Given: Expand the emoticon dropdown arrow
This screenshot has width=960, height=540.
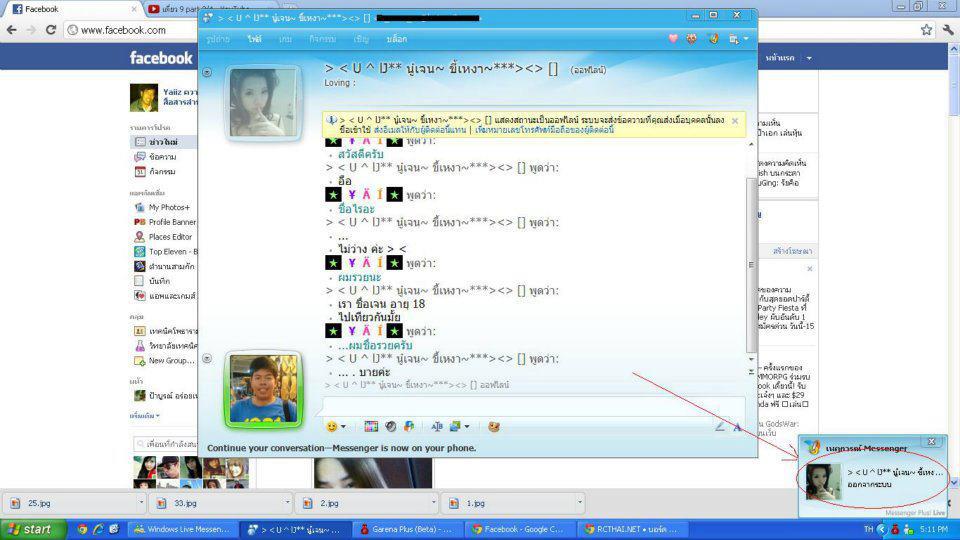Looking at the screenshot, I should pyautogui.click(x=344, y=428).
